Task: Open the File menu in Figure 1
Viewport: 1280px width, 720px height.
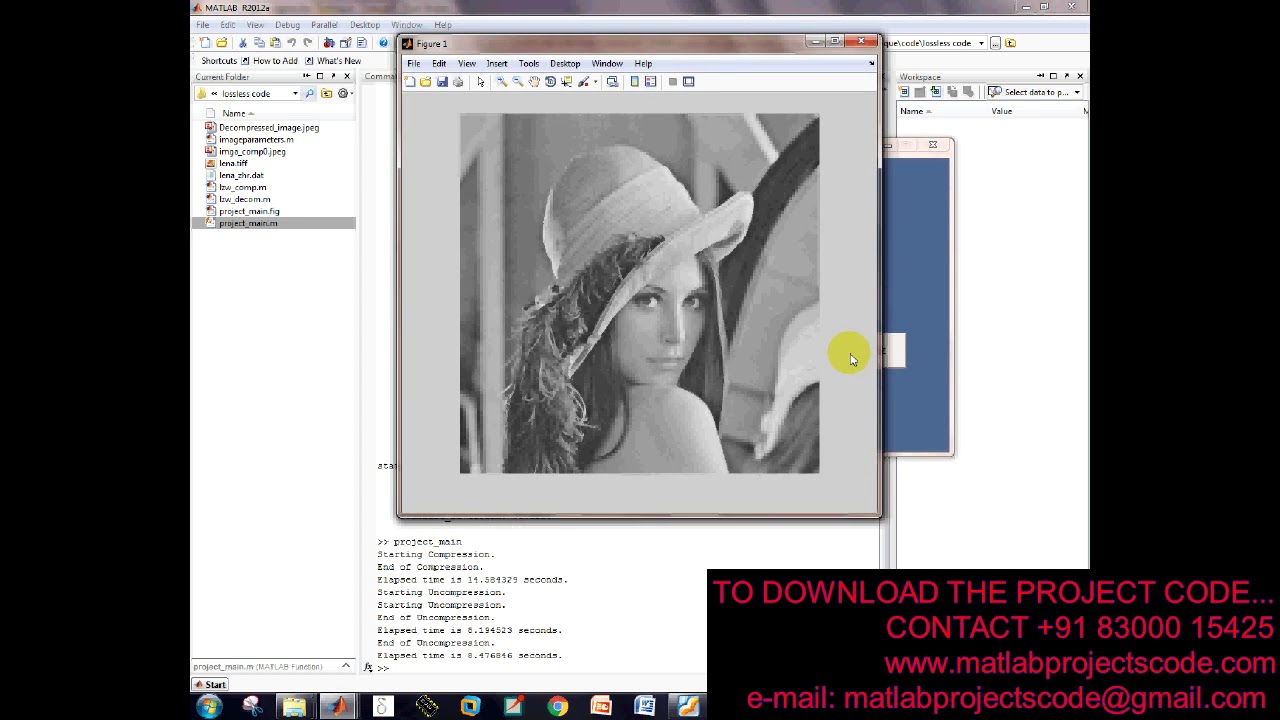Action: (x=413, y=64)
